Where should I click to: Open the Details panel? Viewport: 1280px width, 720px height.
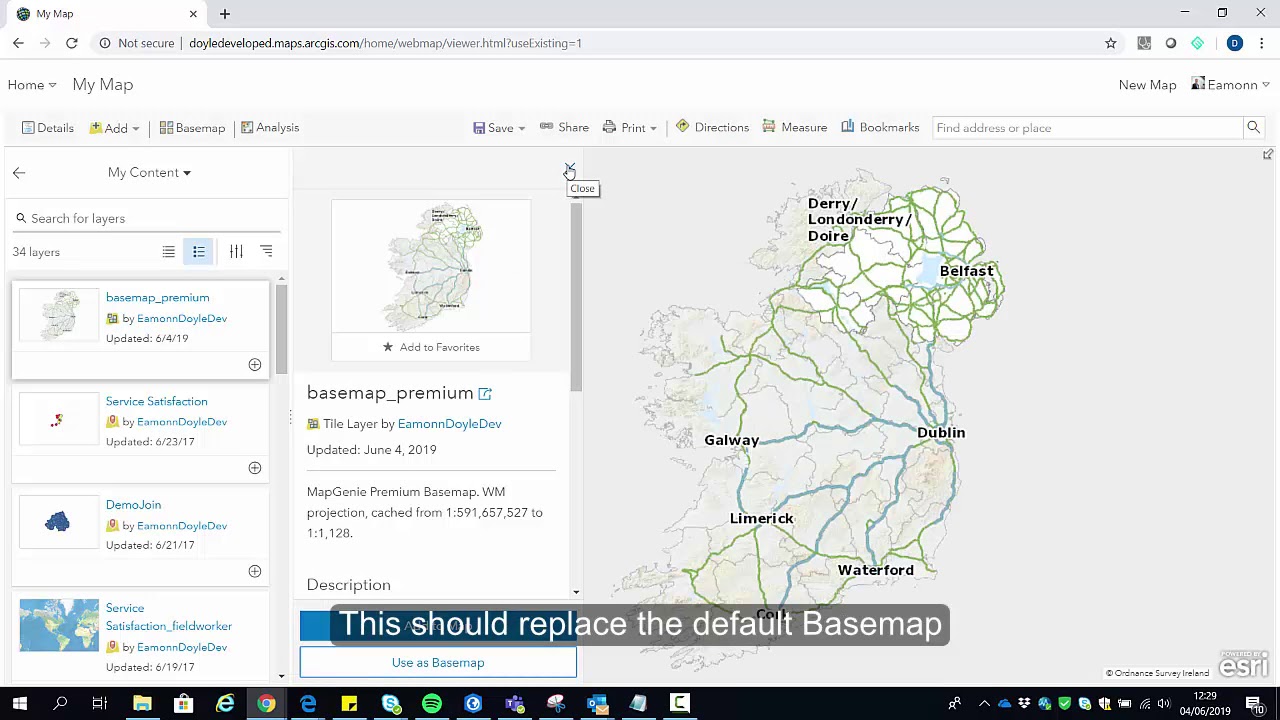tap(48, 128)
